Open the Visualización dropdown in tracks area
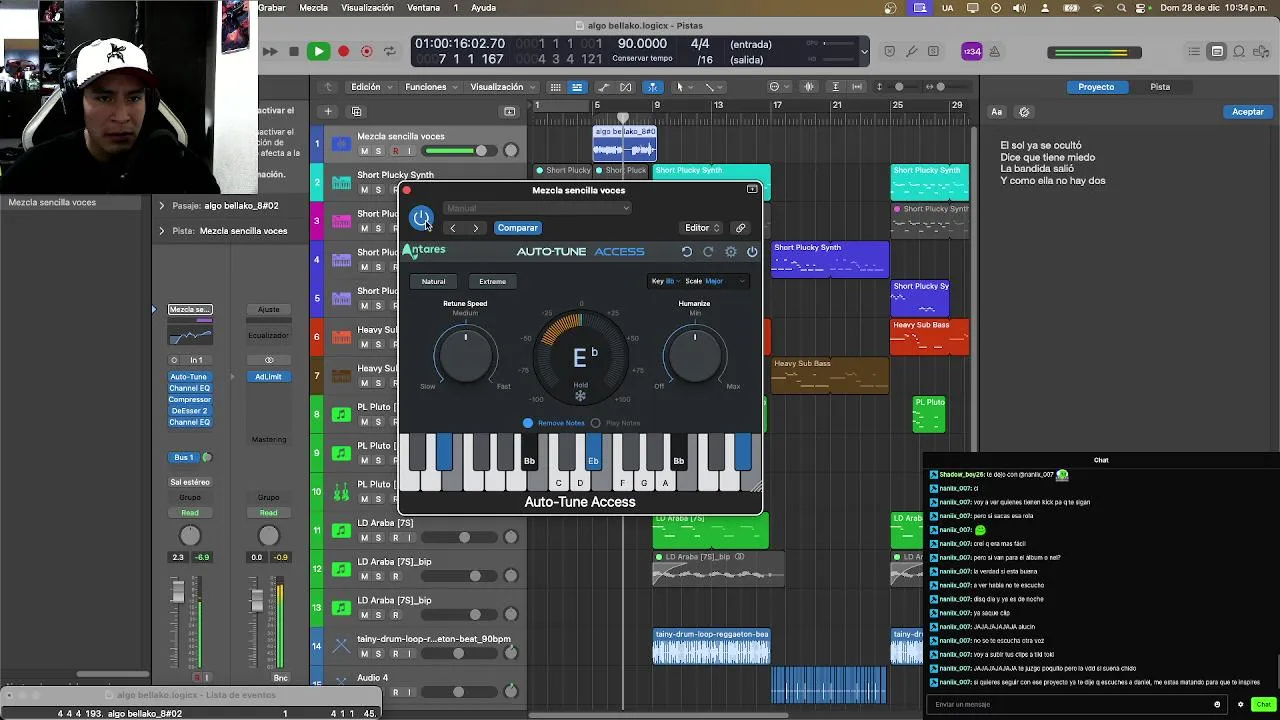 coord(502,87)
